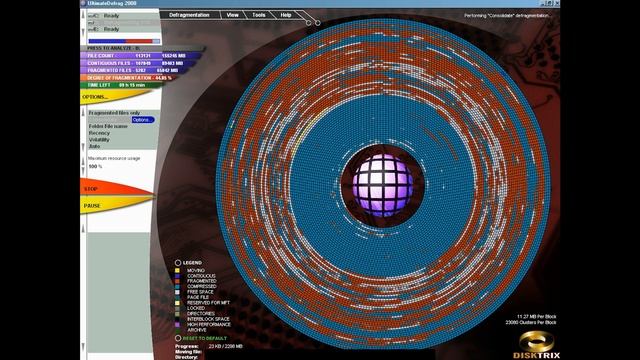Select the Recency defrag method
Viewport: 640px width, 360px height.
pyautogui.click(x=99, y=133)
